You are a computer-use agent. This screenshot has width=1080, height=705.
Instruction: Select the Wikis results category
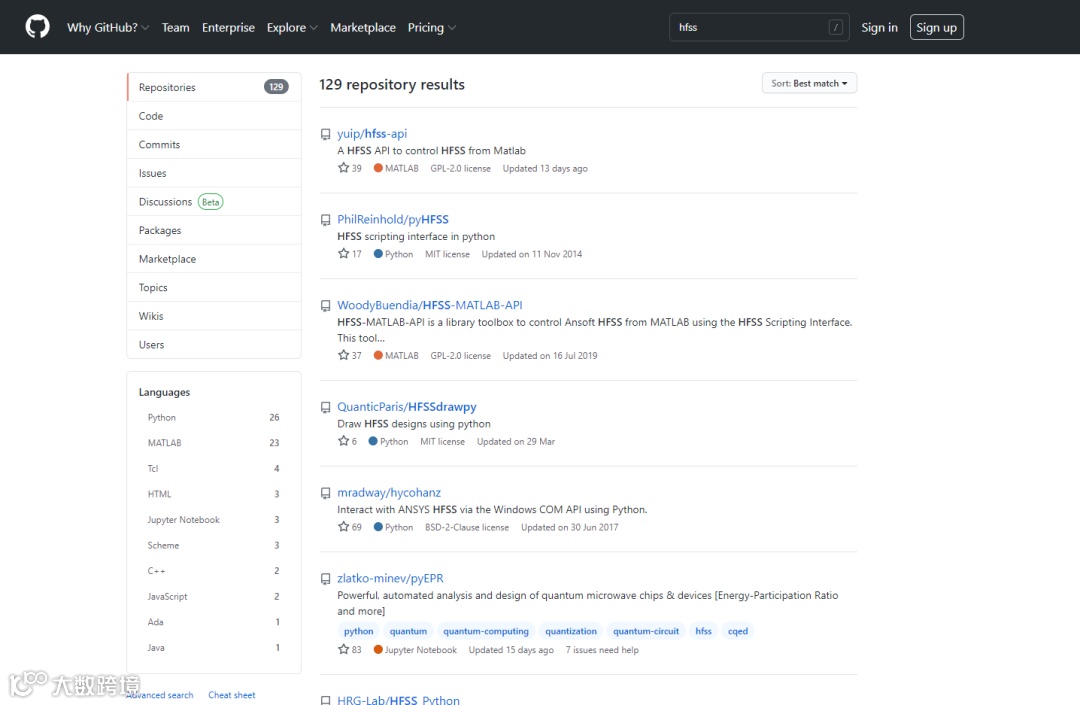(x=214, y=316)
